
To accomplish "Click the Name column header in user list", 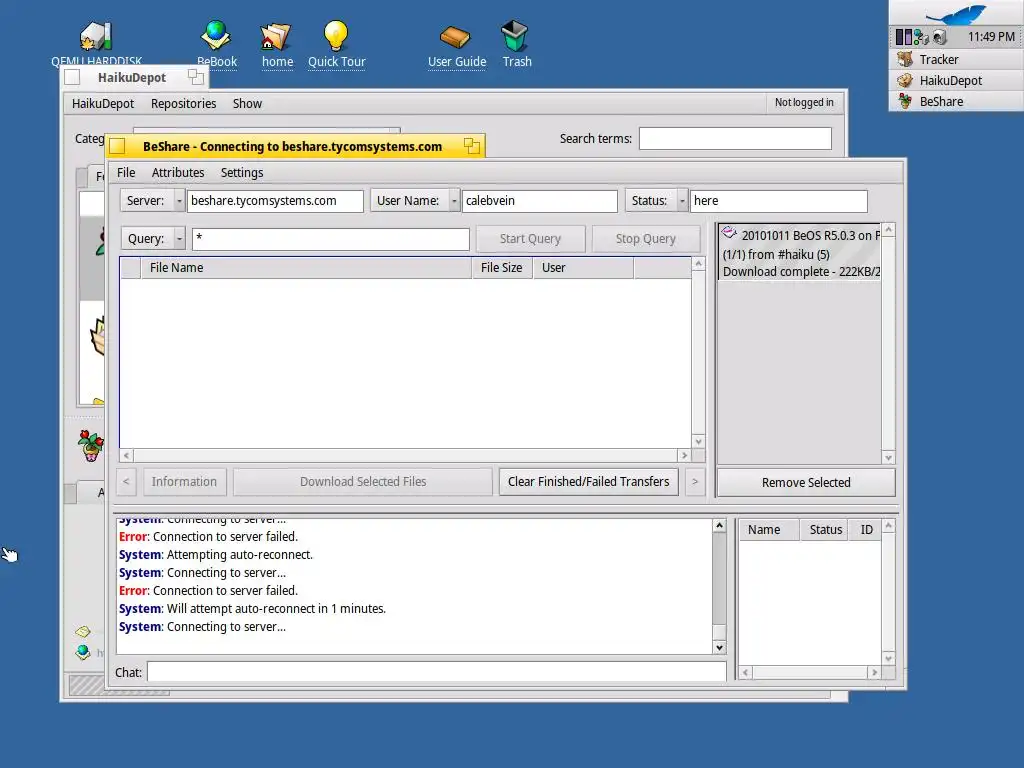I will coord(769,530).
